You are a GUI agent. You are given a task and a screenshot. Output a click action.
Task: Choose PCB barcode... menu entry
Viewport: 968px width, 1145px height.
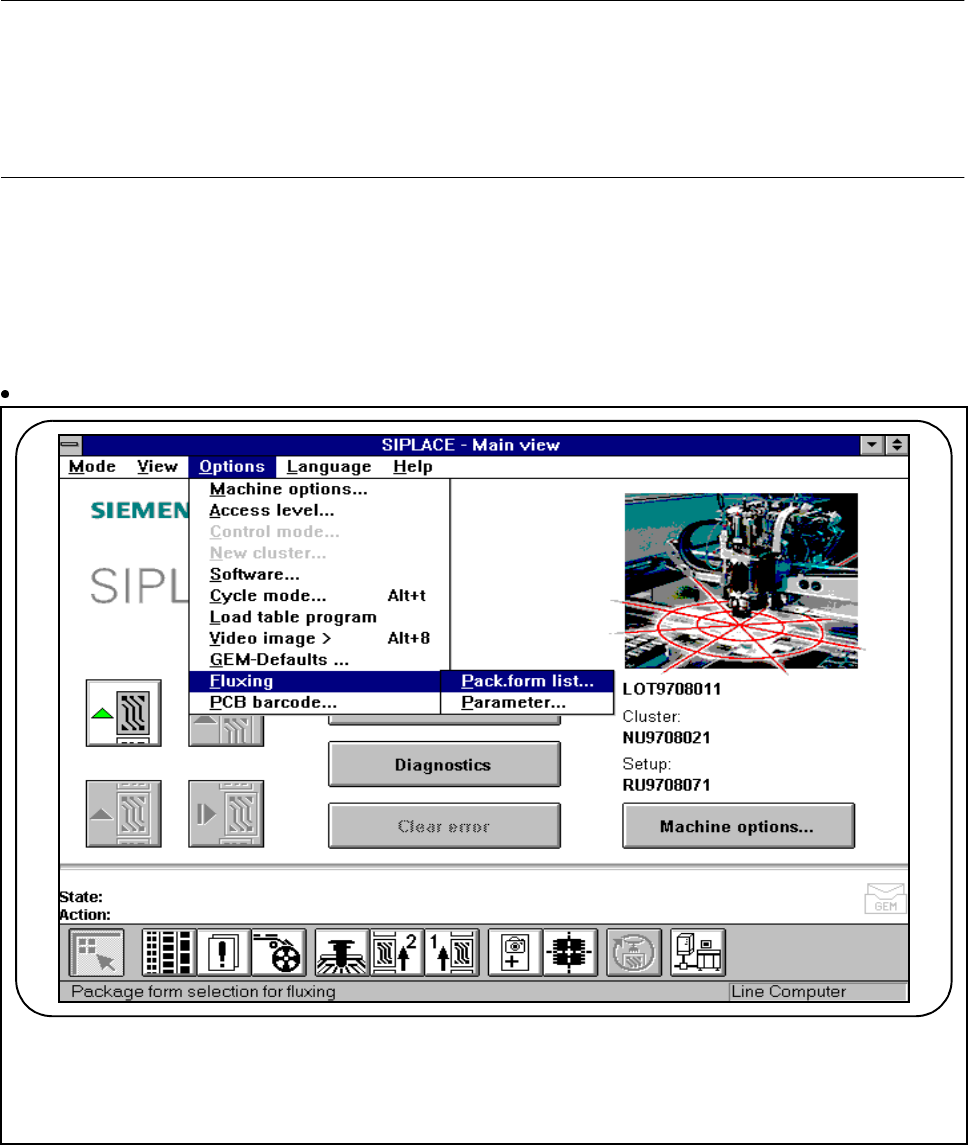pos(315,702)
